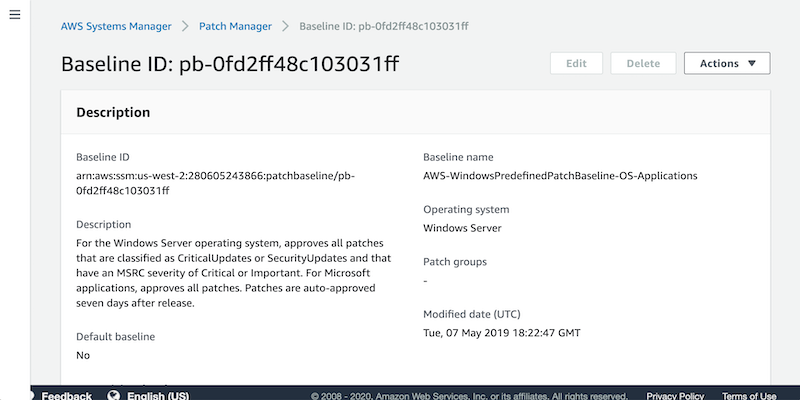This screenshot has height=400, width=800.
Task: Click the Edit button
Action: click(x=577, y=63)
